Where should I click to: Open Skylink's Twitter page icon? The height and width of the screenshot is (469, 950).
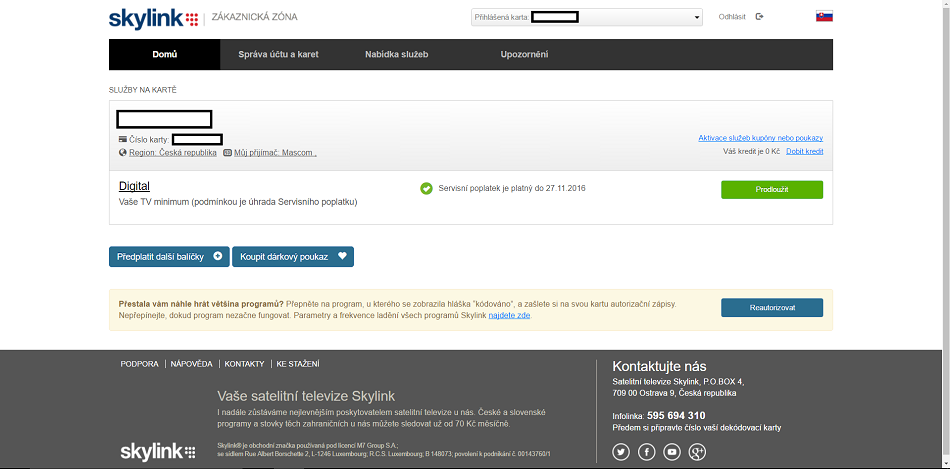pyautogui.click(x=621, y=452)
